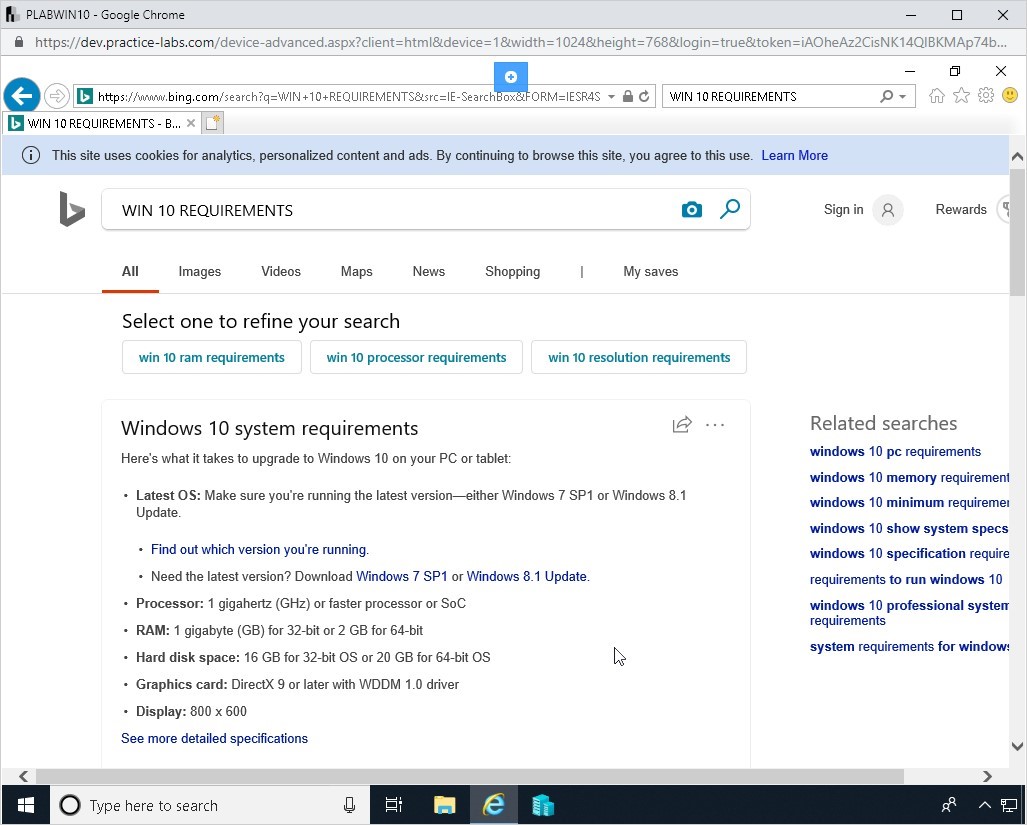
Task: Open the My saves tab
Action: tap(650, 271)
